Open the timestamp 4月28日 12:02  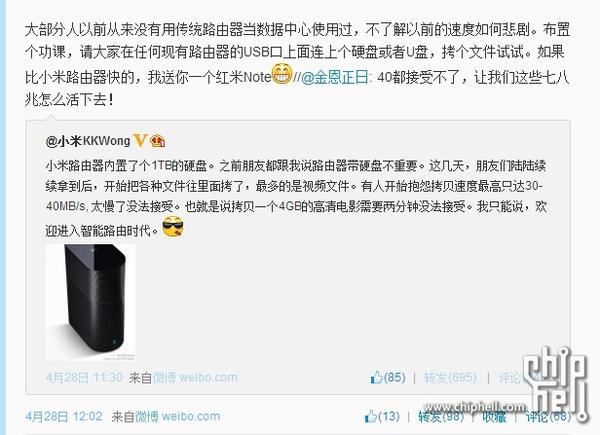(x=64, y=416)
